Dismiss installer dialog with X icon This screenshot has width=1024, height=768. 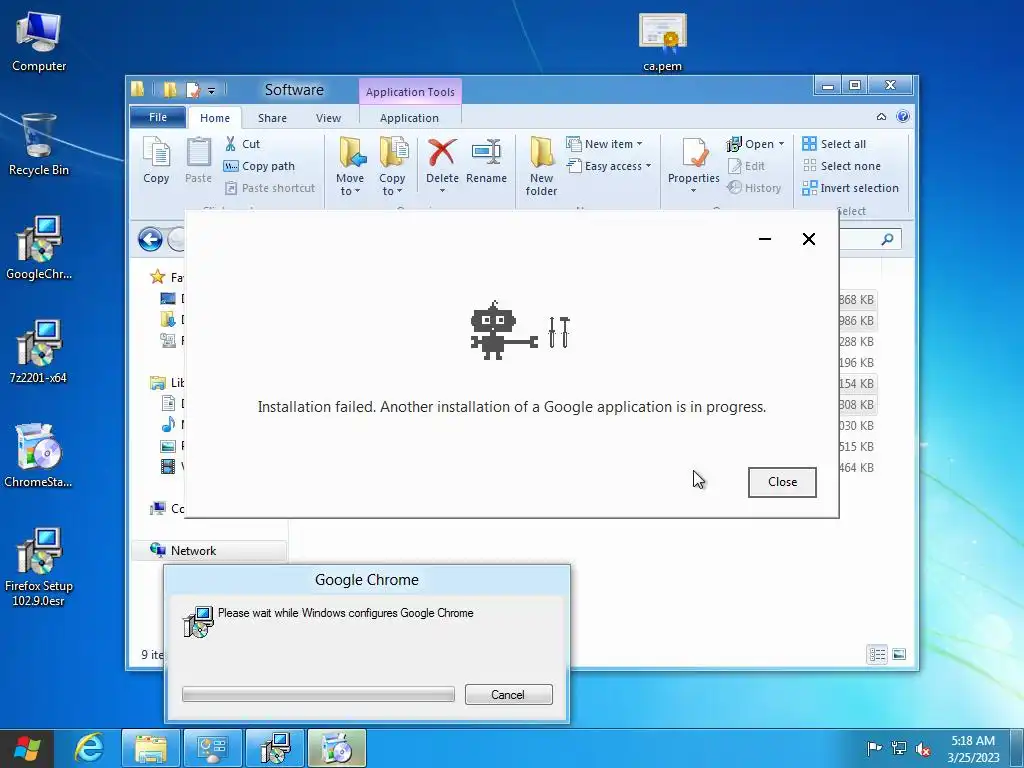(808, 239)
